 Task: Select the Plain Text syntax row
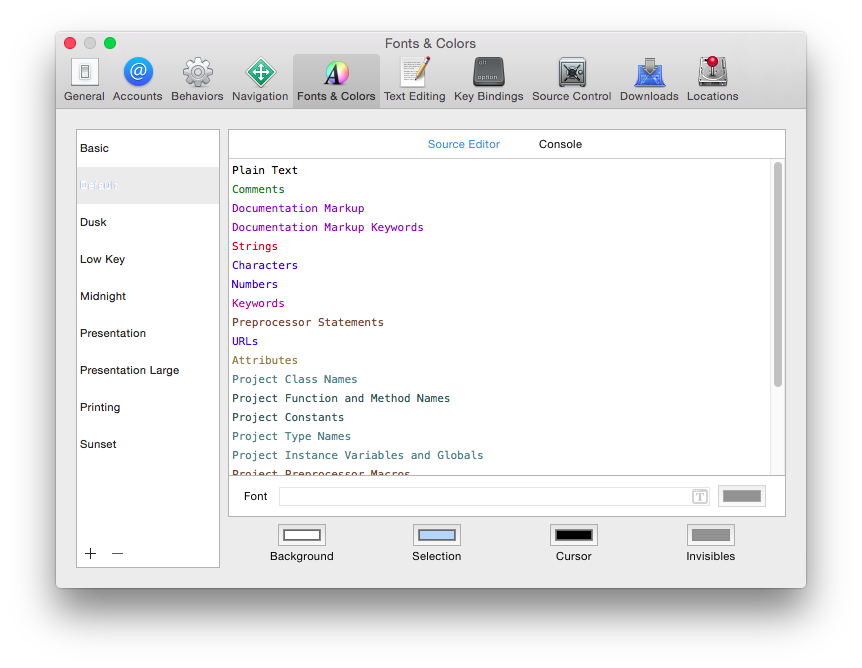click(x=499, y=170)
